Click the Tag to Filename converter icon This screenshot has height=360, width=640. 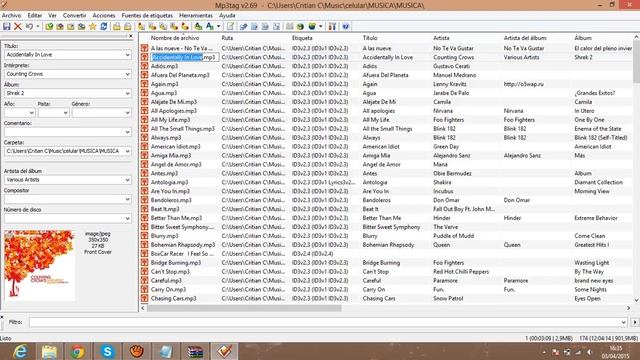[x=141, y=27]
